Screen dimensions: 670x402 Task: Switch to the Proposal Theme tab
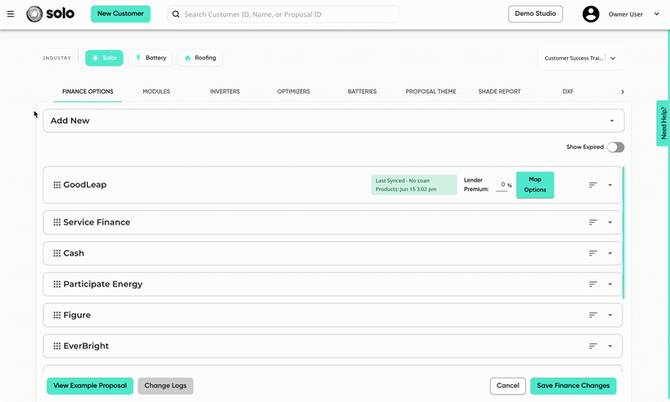(x=431, y=91)
